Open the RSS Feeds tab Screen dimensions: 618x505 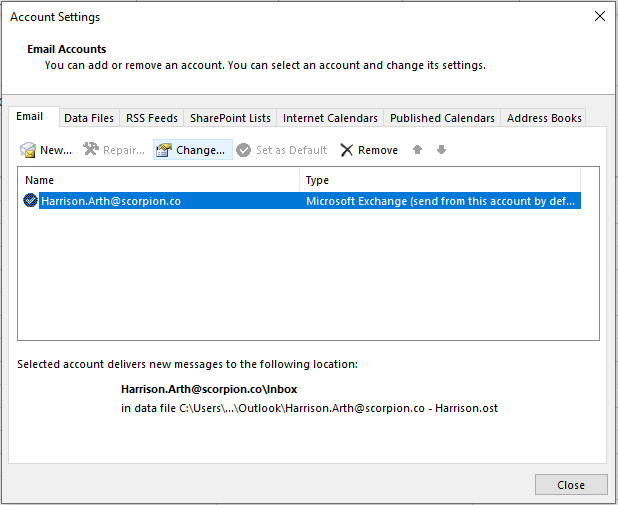[x=152, y=118]
